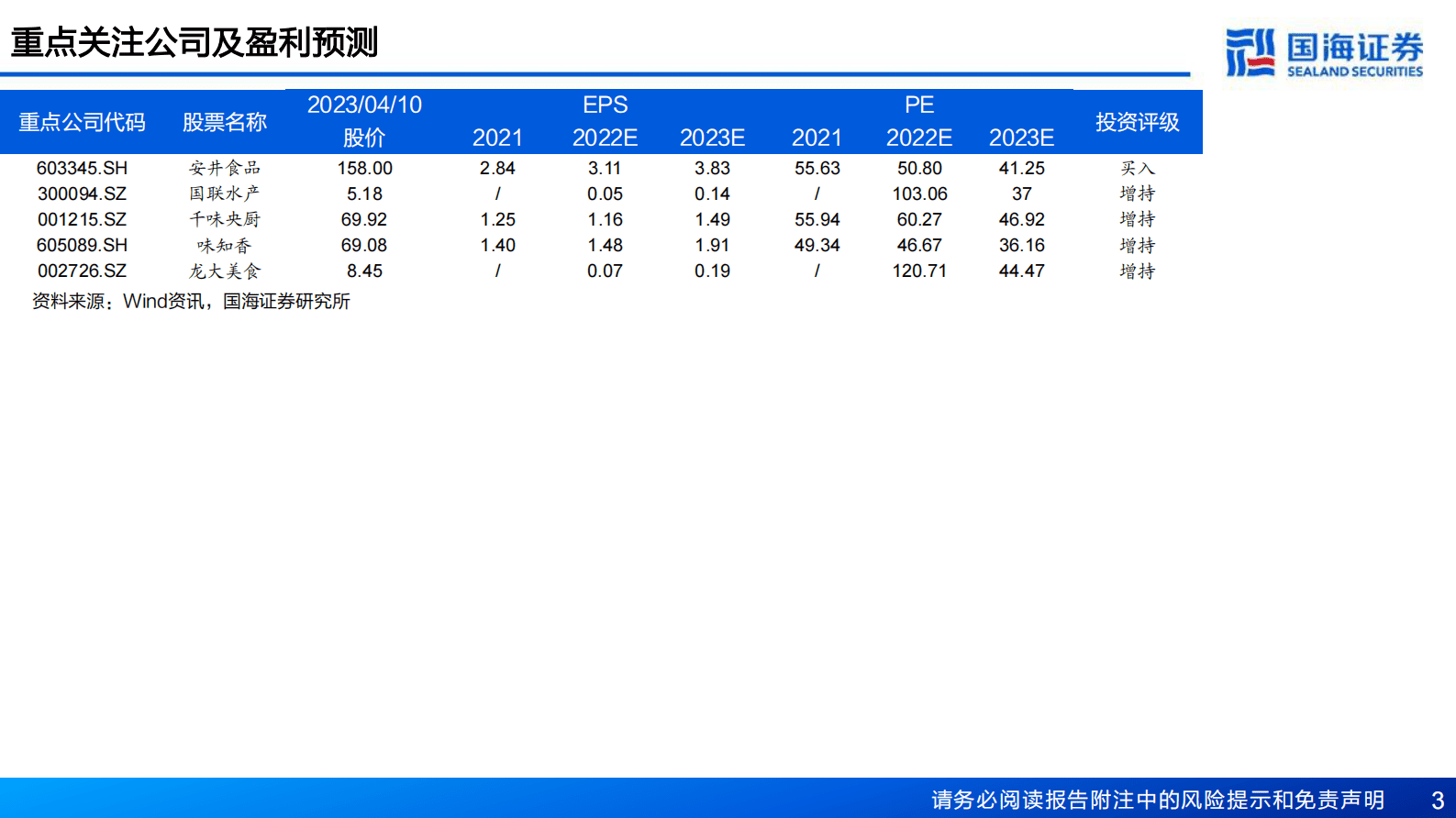Click the PE value 120.71
The image size is (1456, 818).
coord(919,271)
